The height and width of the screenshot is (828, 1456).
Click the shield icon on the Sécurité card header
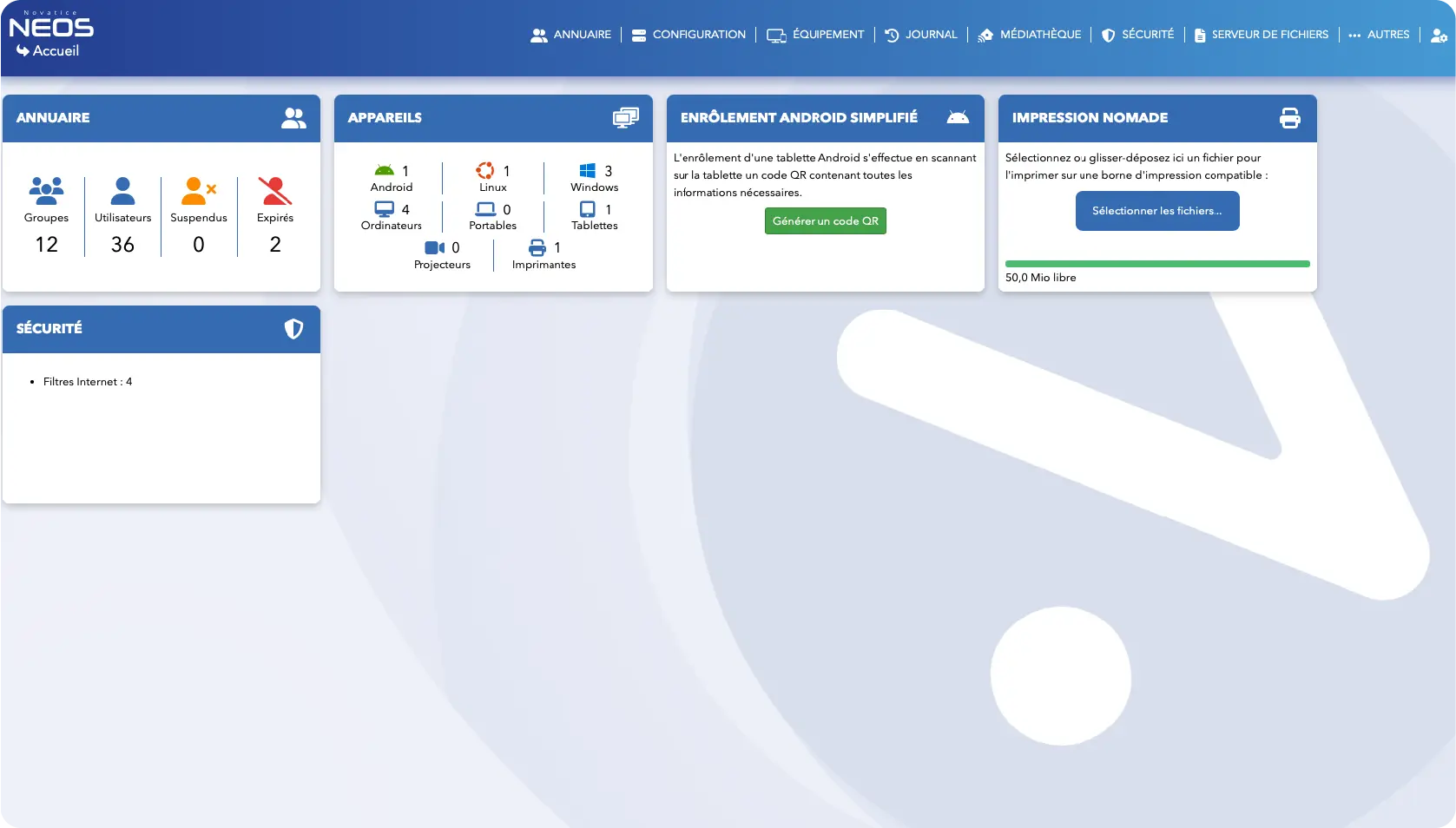[293, 329]
